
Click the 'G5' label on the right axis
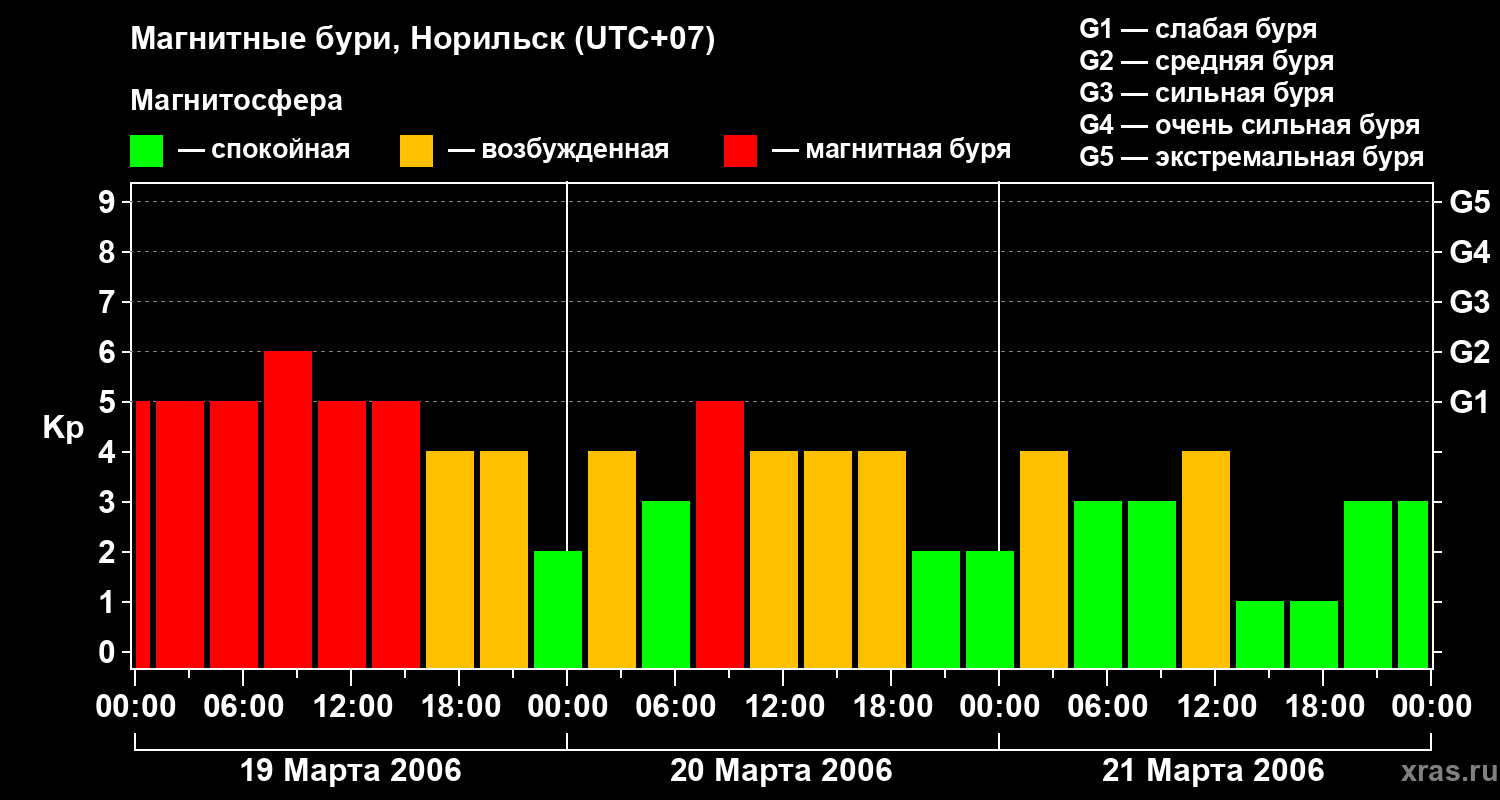[x=1469, y=202]
